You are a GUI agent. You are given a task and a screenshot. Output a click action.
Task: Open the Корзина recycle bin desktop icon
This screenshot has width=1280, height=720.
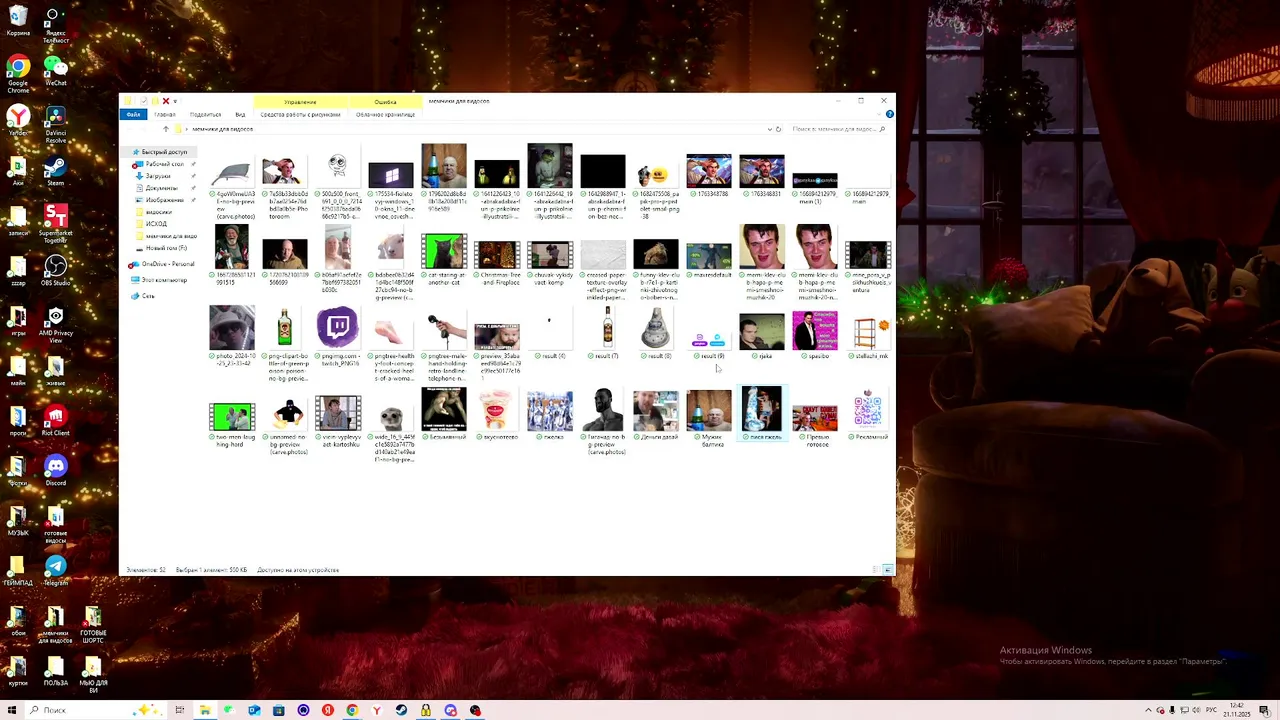coord(17,22)
